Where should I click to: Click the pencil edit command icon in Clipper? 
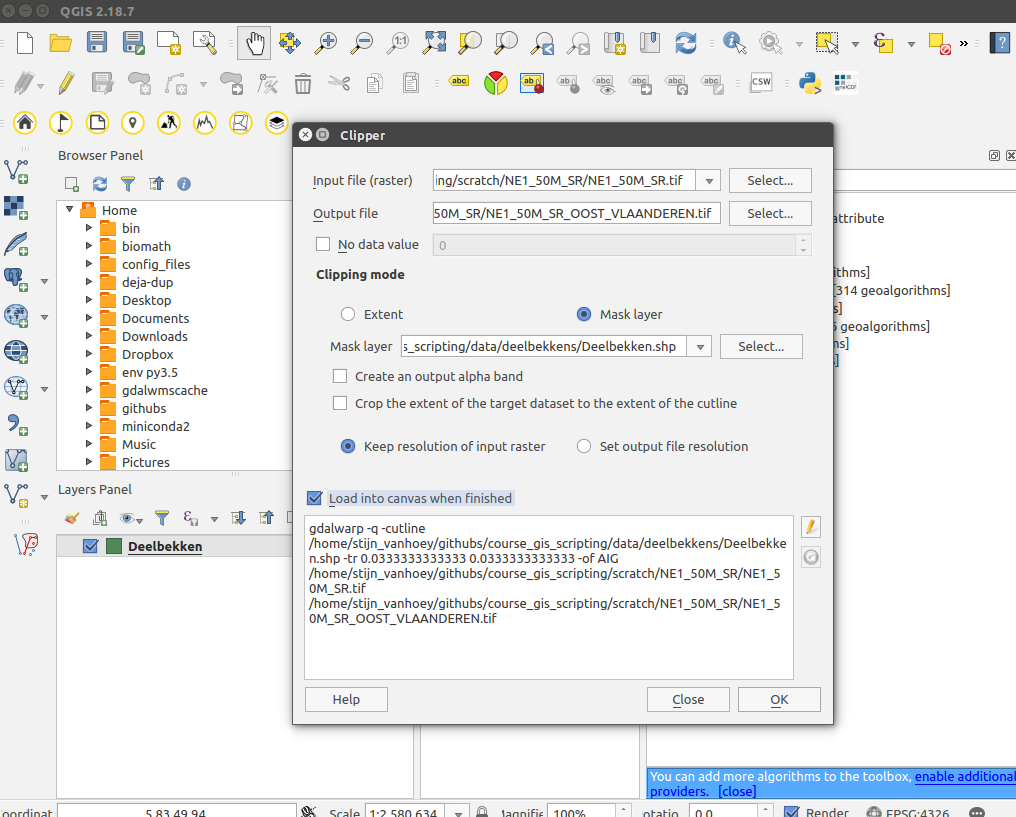point(811,527)
